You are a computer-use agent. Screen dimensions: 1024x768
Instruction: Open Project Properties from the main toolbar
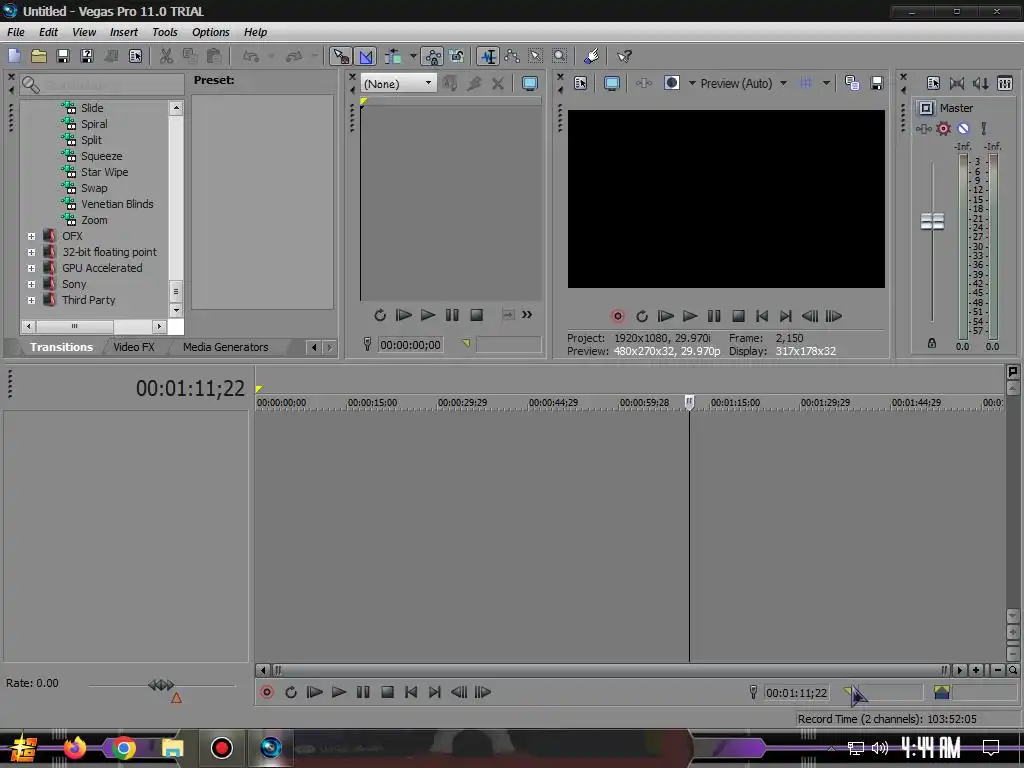pos(135,56)
